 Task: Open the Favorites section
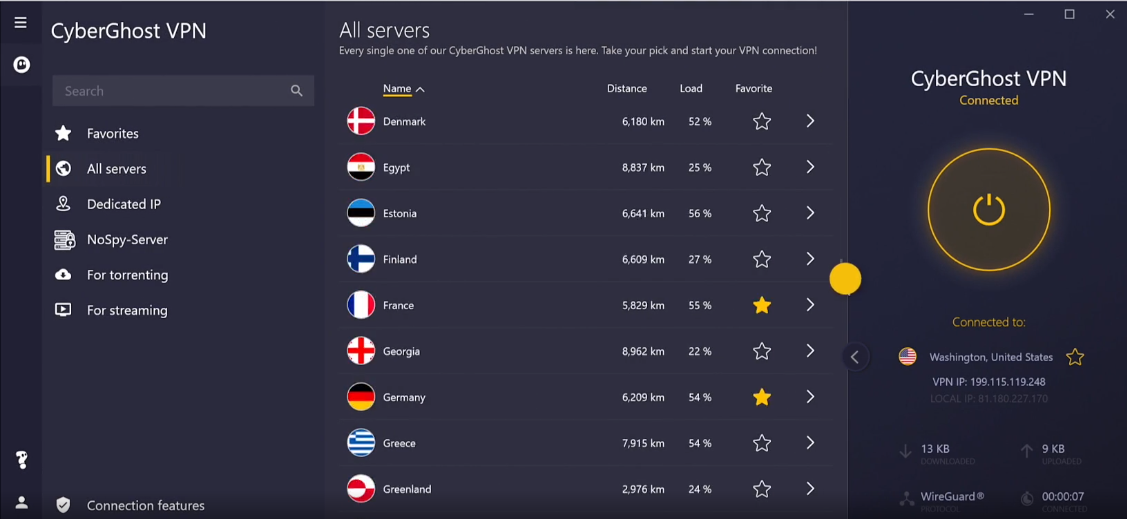(112, 133)
